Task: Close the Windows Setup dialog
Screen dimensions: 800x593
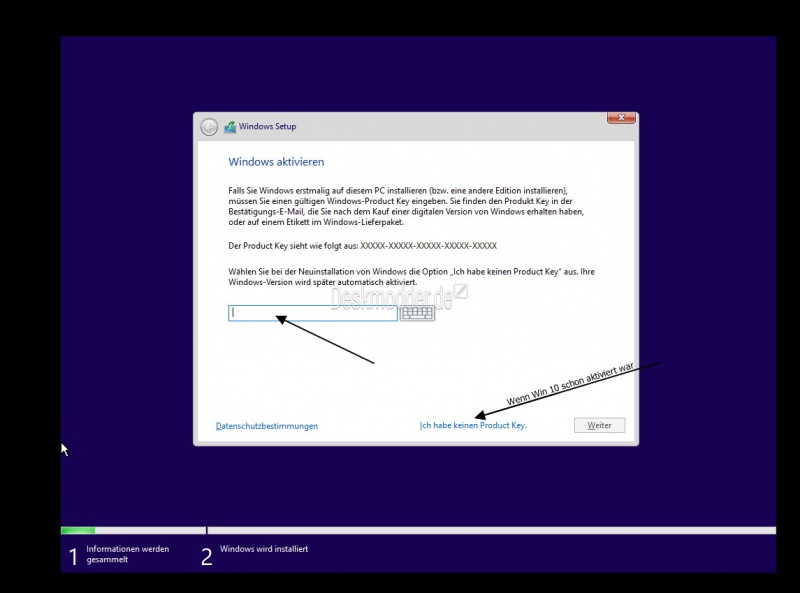Action: [621, 118]
